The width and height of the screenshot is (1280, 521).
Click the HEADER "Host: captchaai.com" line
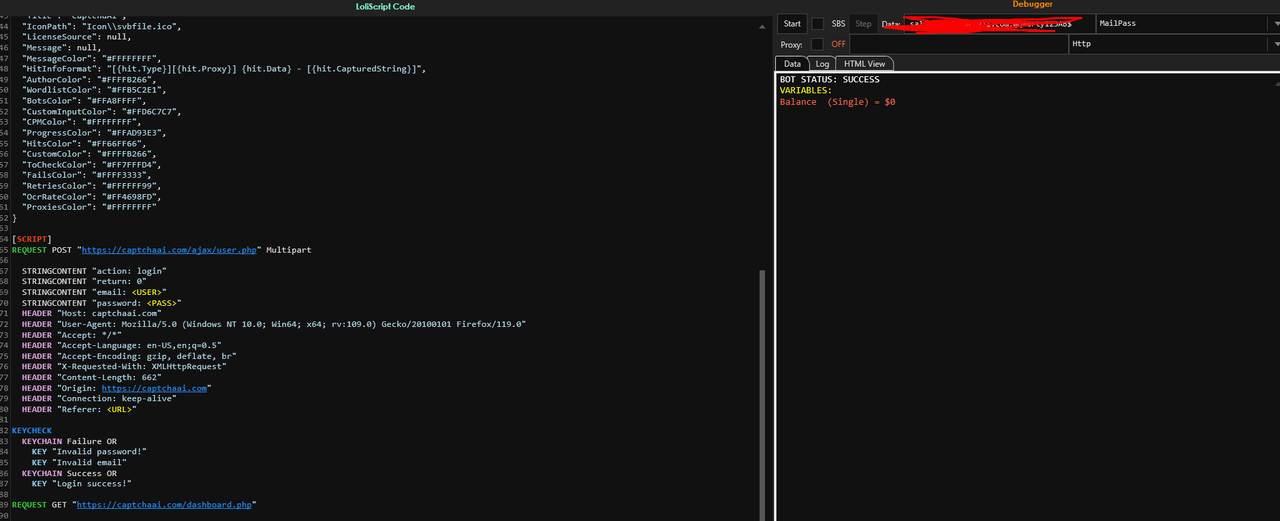coord(91,313)
